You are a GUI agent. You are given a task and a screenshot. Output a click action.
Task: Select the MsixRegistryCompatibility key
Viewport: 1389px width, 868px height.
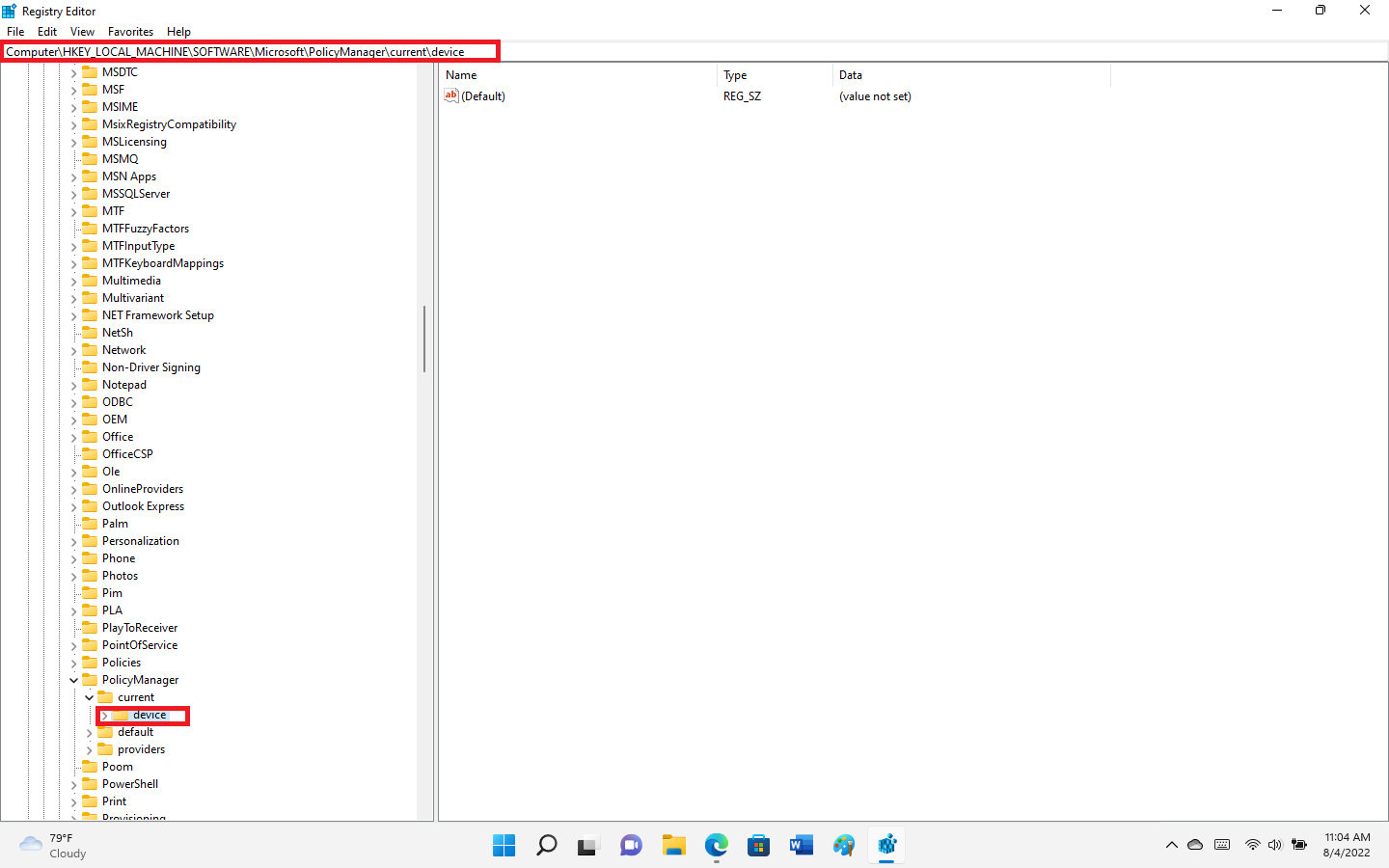point(169,124)
